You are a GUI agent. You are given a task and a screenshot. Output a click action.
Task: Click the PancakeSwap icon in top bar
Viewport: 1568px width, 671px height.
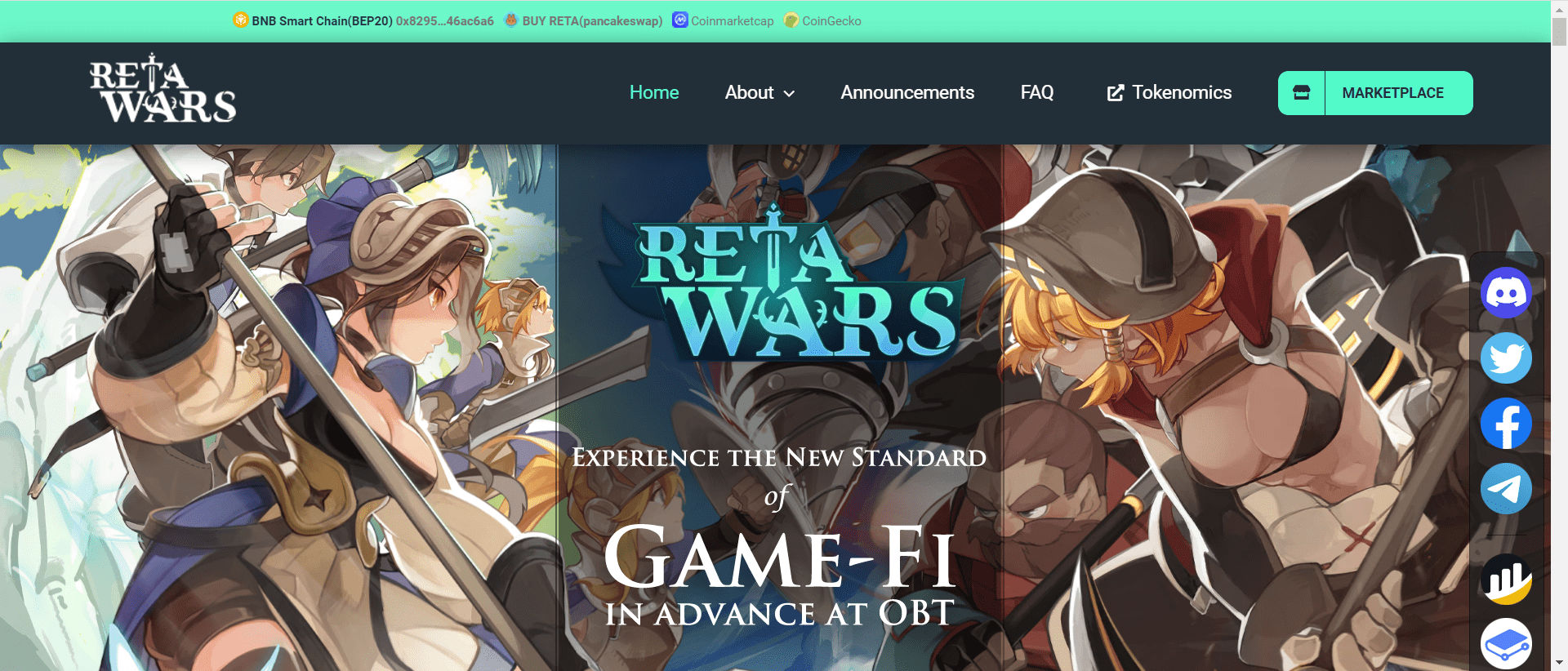point(511,20)
